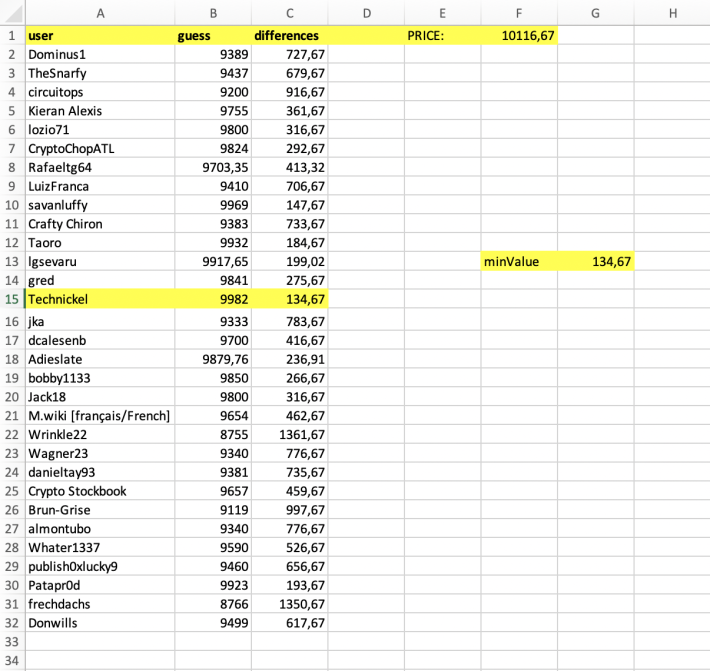Screen dimensions: 710x671
Task: Click Technickel's guess 9982
Action: coord(213,299)
